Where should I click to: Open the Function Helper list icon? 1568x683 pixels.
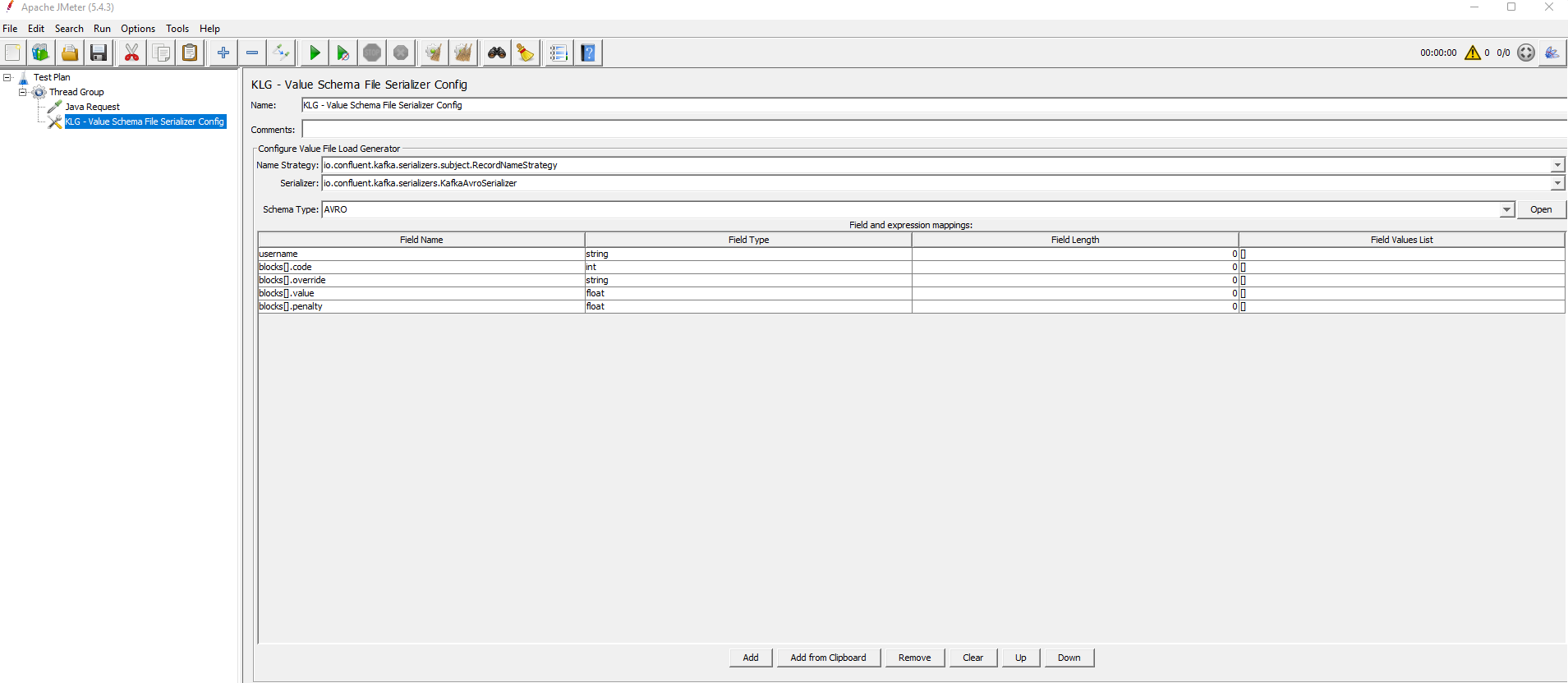coord(559,53)
